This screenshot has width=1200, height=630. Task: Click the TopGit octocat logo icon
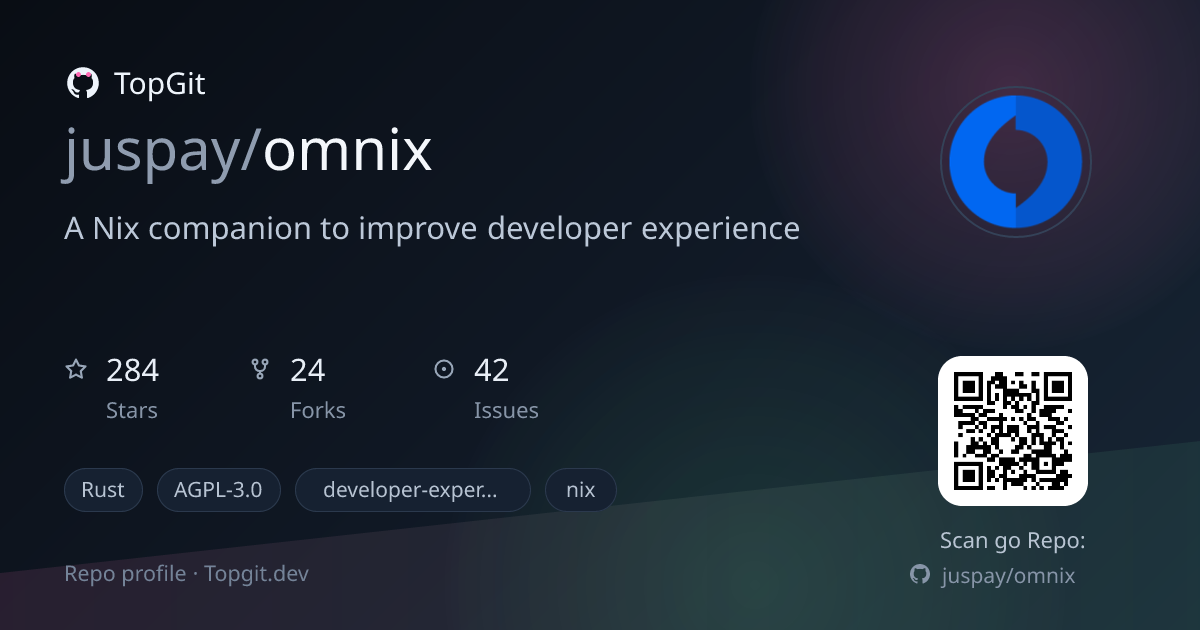point(82,84)
